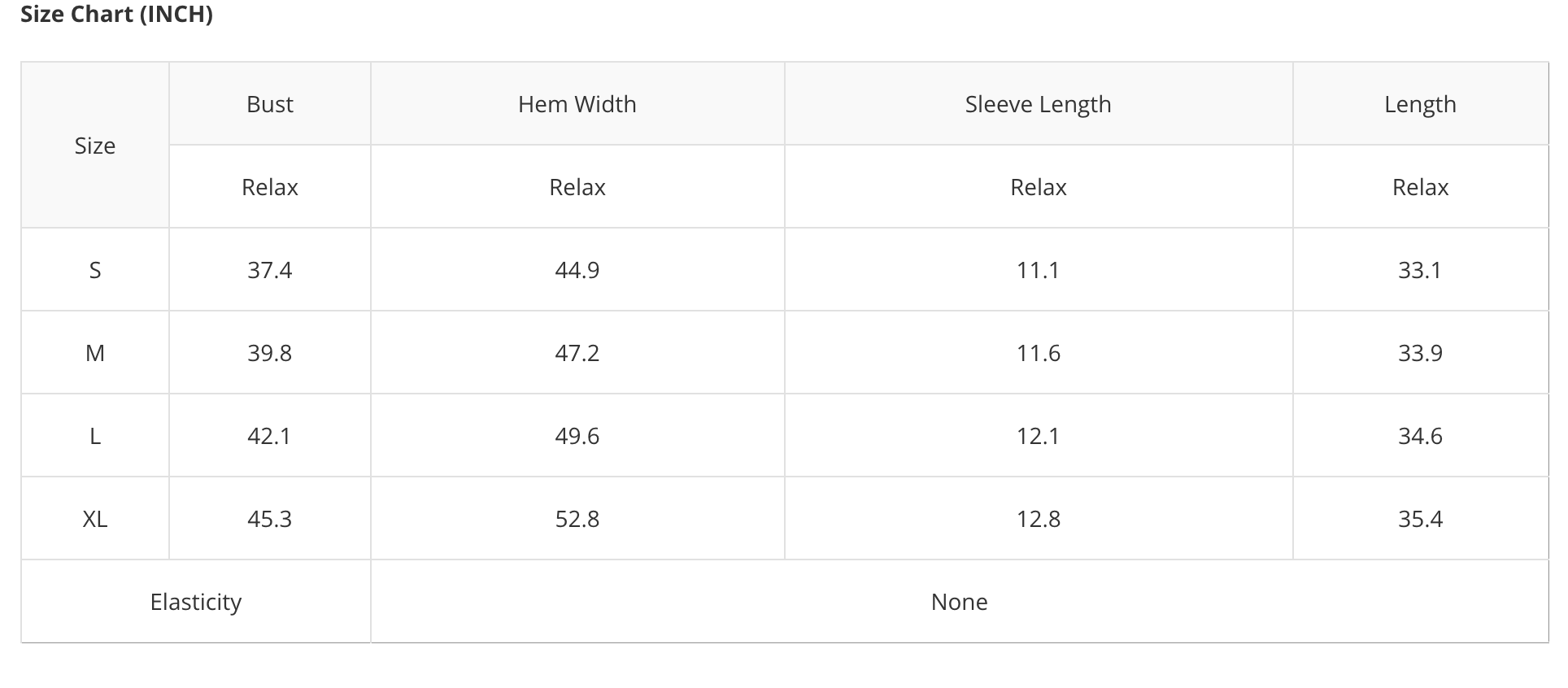The height and width of the screenshot is (688, 1568).
Task: Select the S size row label
Action: coord(95,270)
